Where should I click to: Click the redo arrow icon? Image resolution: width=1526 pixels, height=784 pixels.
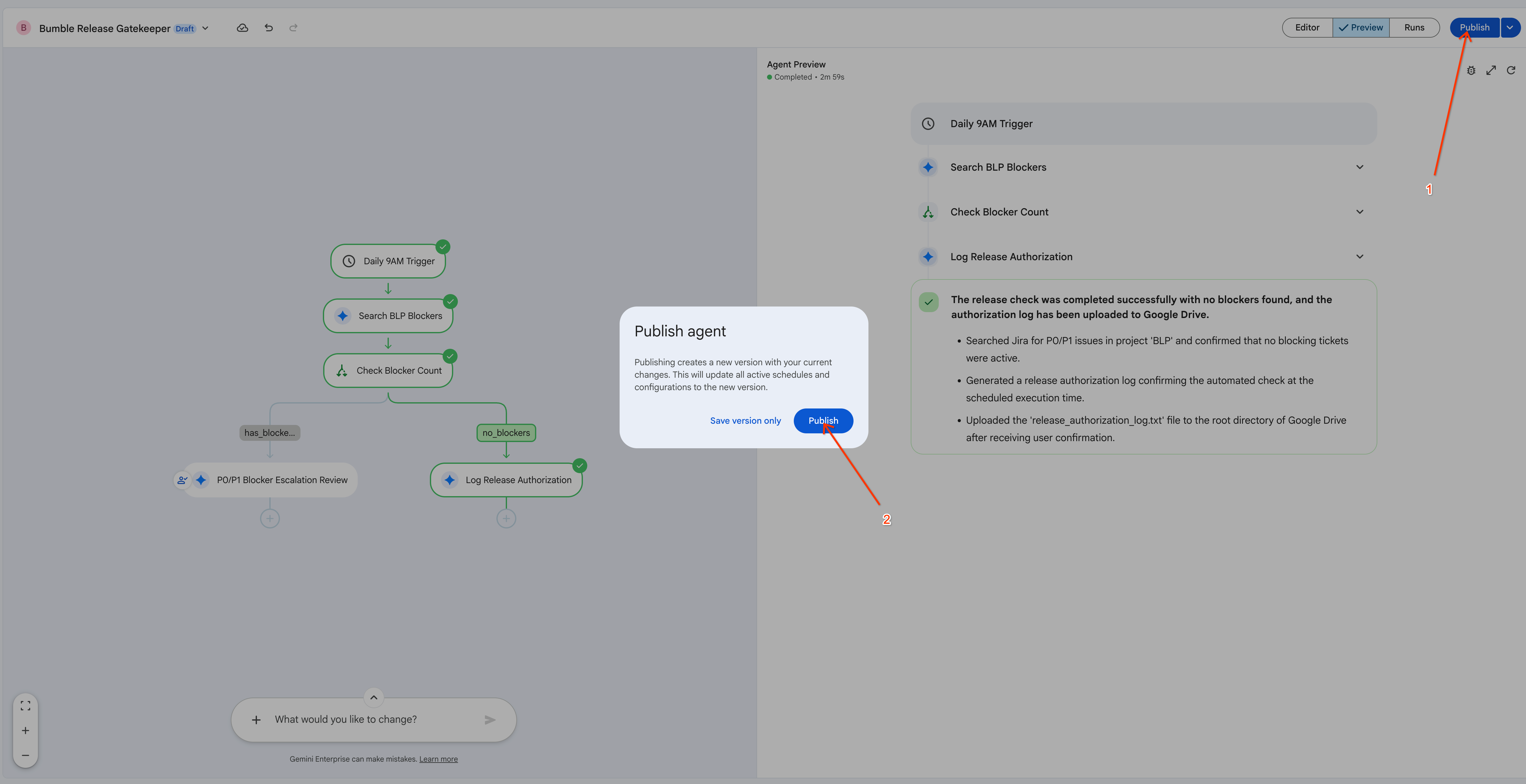[x=293, y=28]
